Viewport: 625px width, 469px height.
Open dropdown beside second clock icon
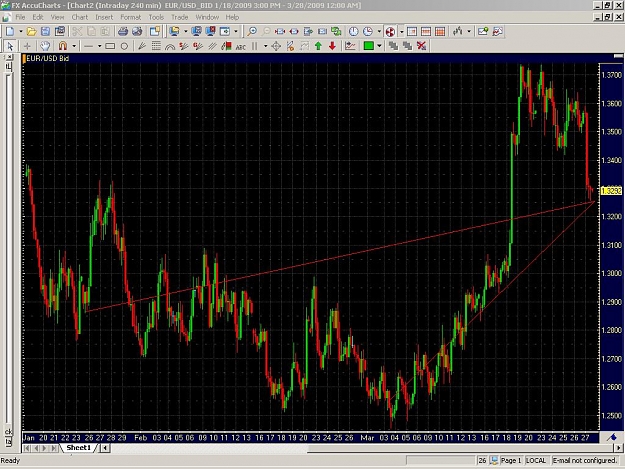coord(379,31)
